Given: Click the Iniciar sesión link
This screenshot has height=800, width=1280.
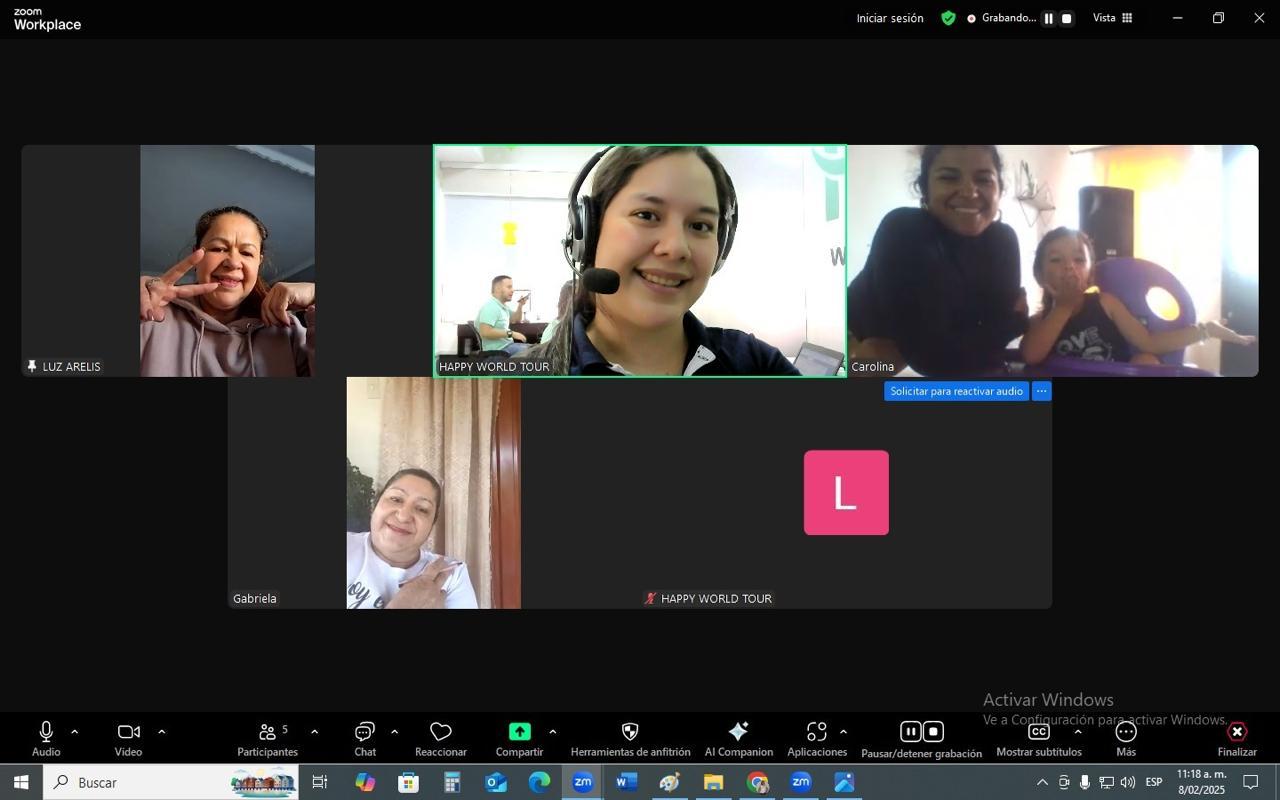Looking at the screenshot, I should coord(890,18).
